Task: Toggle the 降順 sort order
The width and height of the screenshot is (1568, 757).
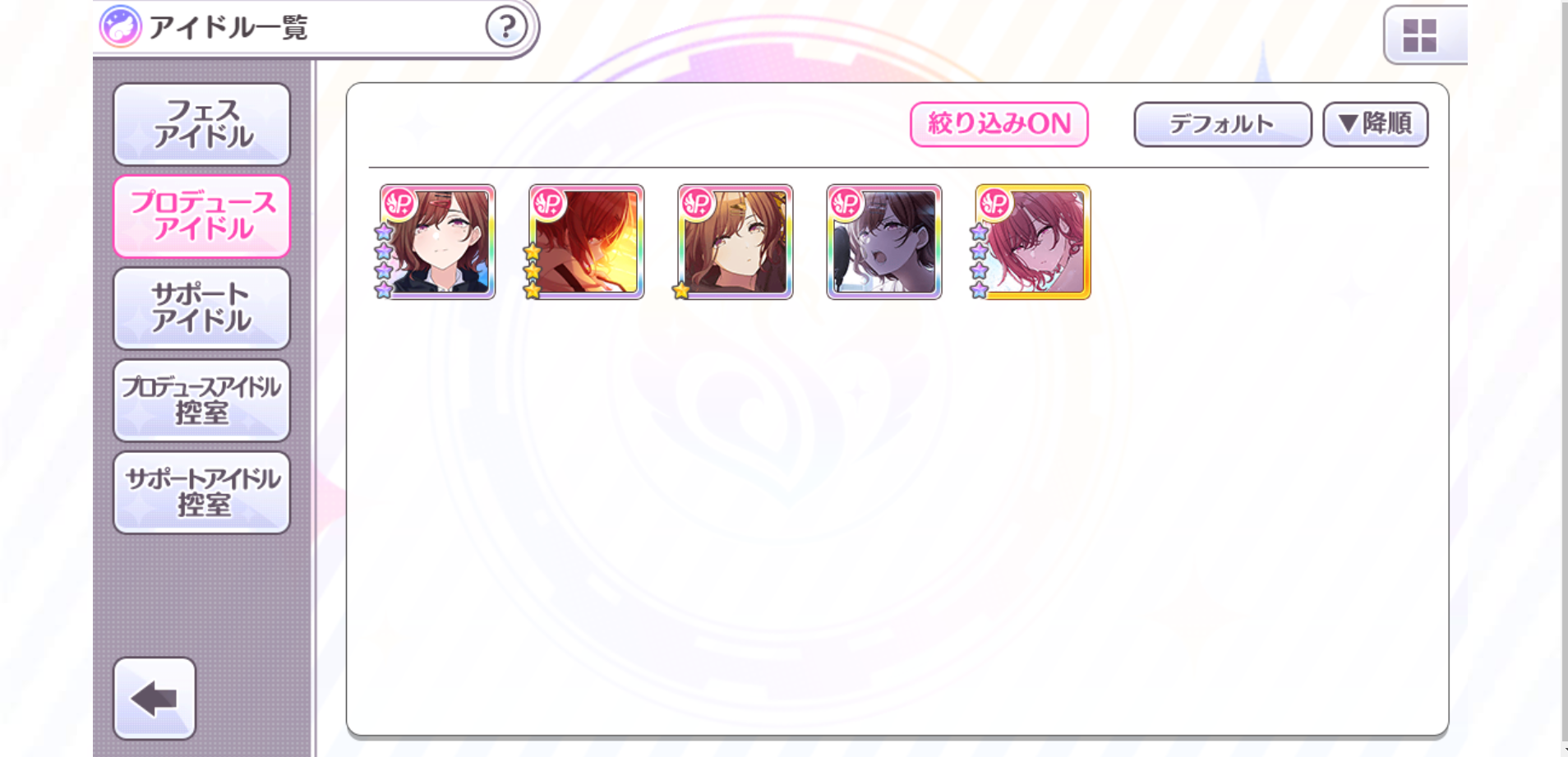Action: point(1376,124)
